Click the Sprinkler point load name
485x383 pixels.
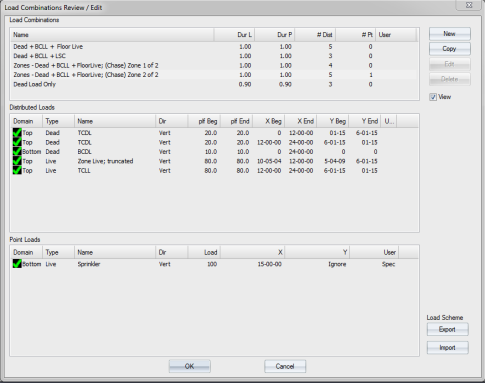(x=89, y=264)
